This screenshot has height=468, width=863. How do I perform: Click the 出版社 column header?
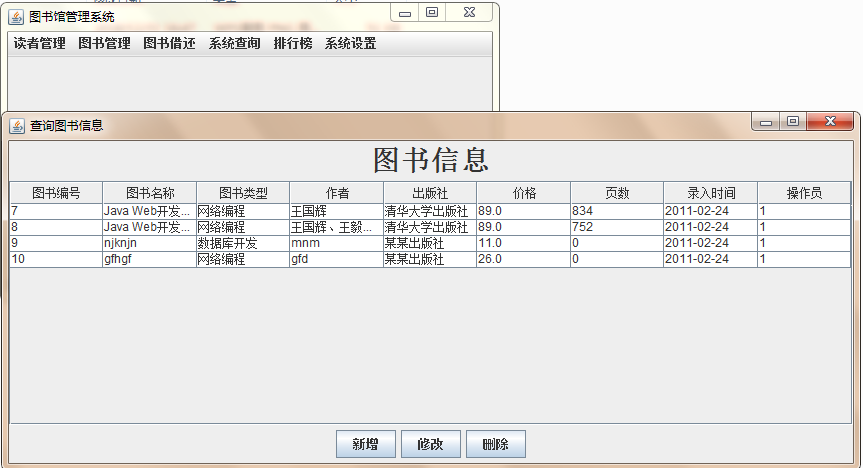click(430, 193)
